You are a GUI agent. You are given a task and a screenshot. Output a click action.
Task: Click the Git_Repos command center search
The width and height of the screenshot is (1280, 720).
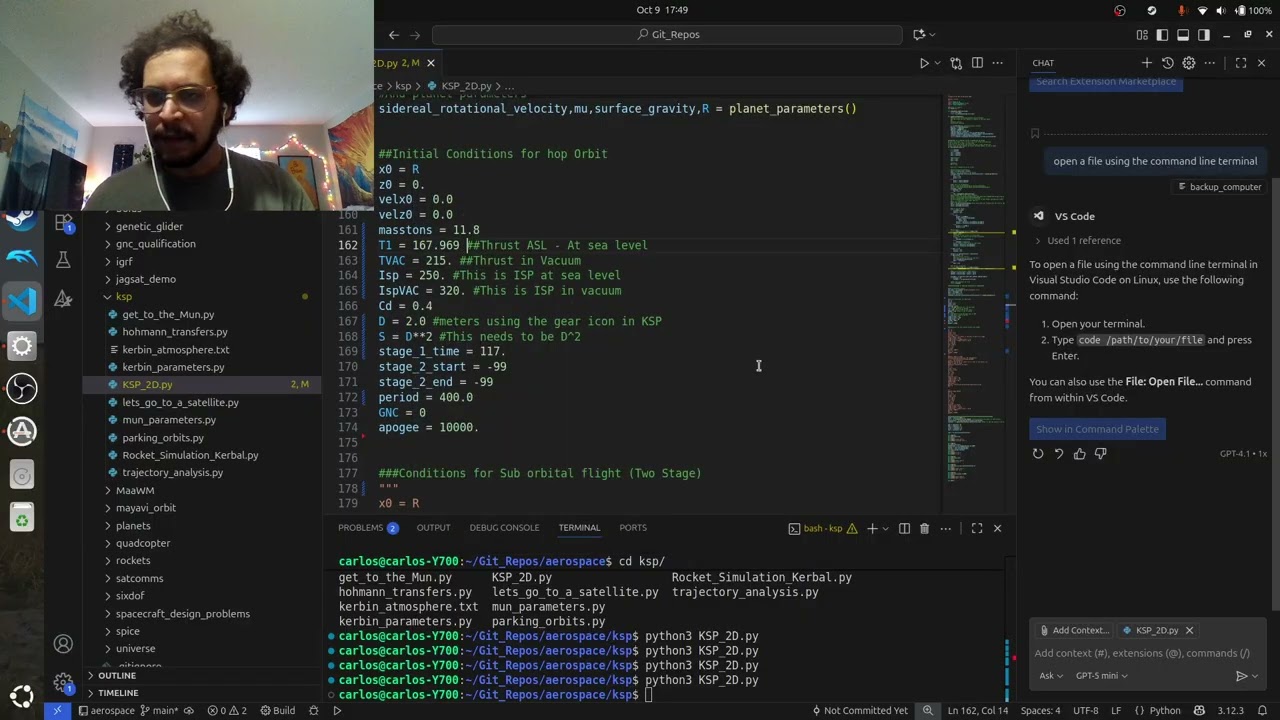click(x=669, y=34)
